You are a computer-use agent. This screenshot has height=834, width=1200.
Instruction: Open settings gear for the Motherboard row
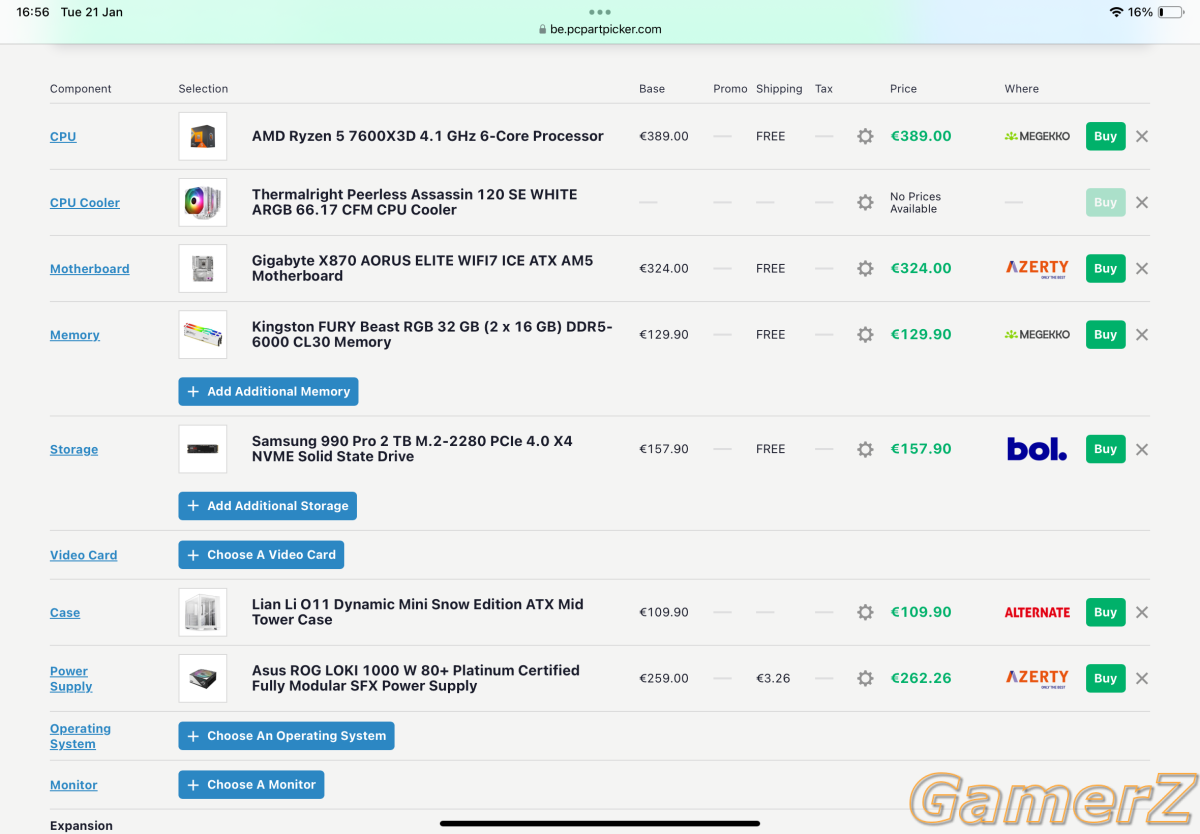pos(865,268)
